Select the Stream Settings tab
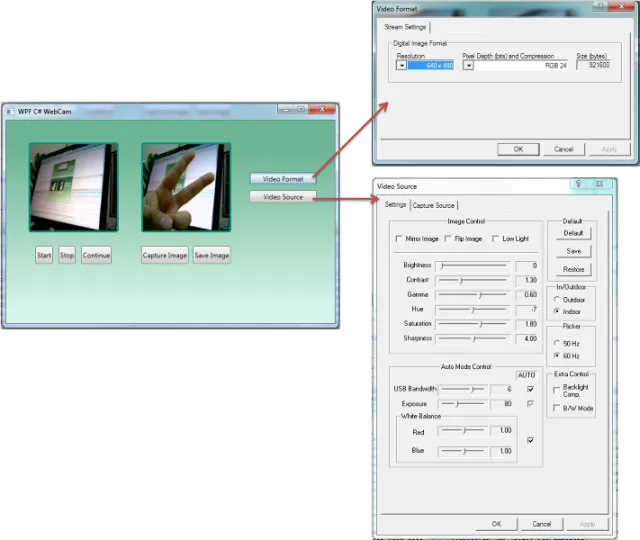This screenshot has height=540, width=640. [405, 27]
